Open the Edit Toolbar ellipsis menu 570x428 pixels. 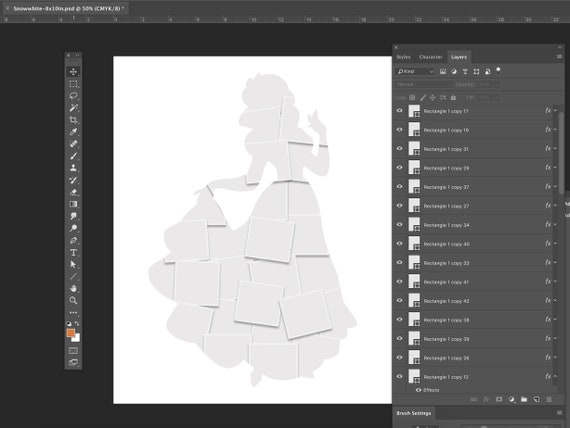[73, 312]
